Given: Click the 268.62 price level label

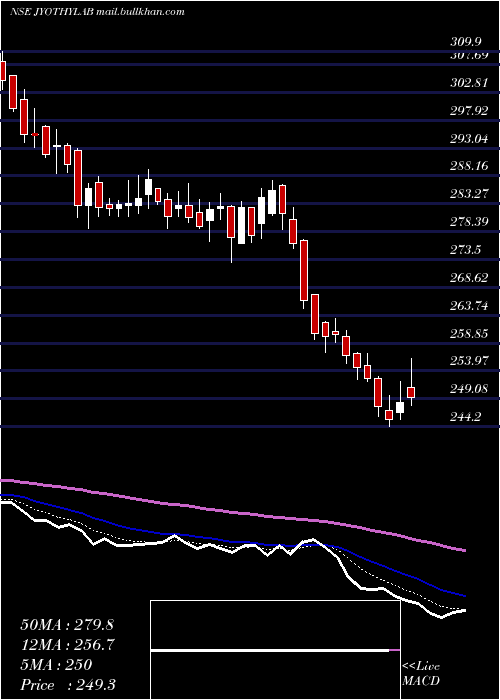Looking at the screenshot, I should pyautogui.click(x=469, y=278).
